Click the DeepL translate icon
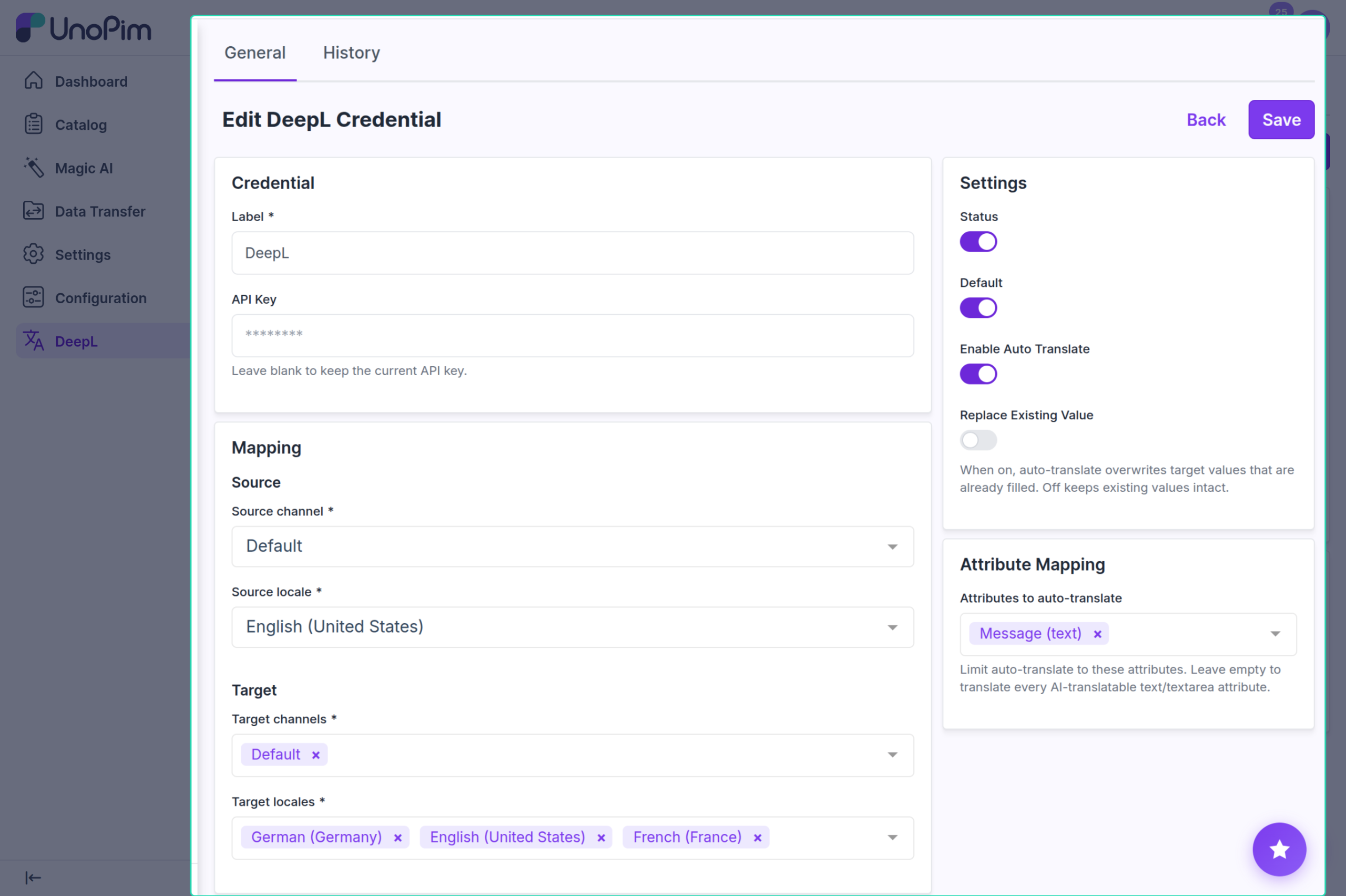Viewport: 1346px width, 896px height. 33,341
